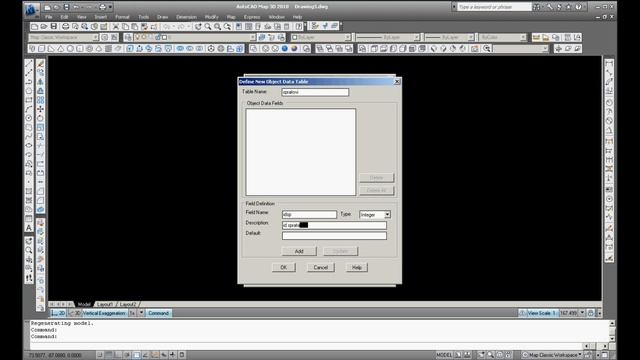Click Add button in Field Definition
640x360 pixels.
(299, 251)
